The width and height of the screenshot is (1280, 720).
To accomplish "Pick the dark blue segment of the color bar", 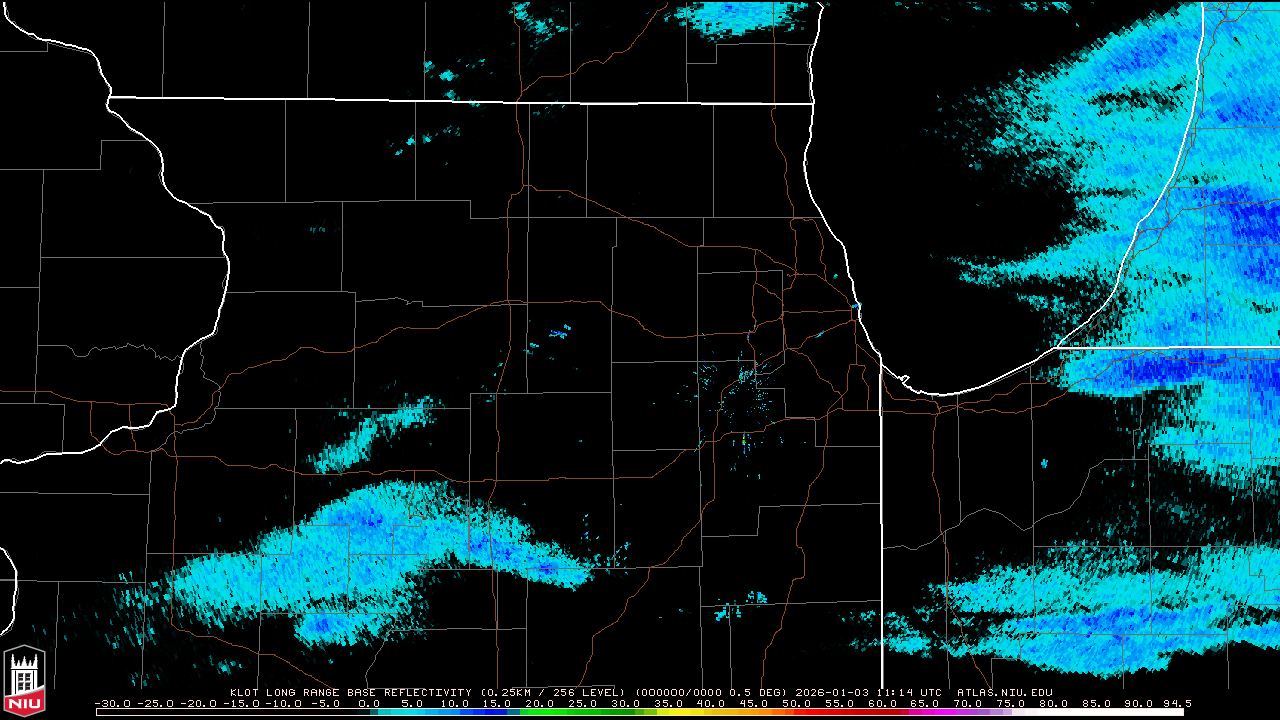I will point(480,712).
